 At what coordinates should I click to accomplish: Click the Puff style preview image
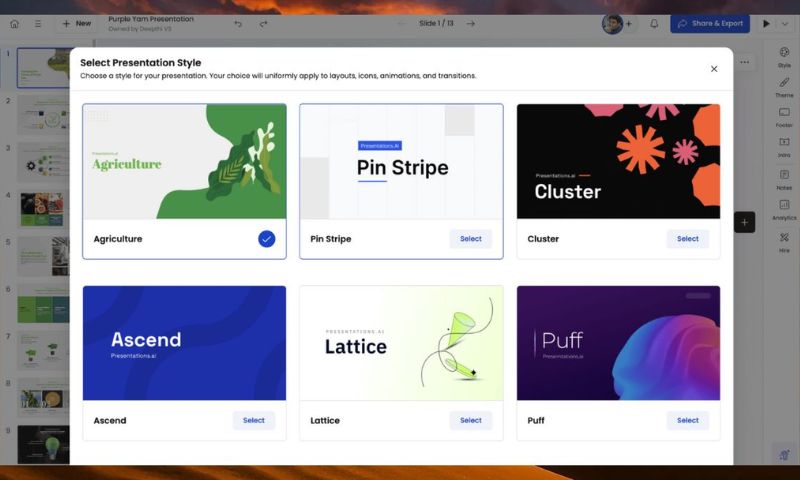point(618,343)
